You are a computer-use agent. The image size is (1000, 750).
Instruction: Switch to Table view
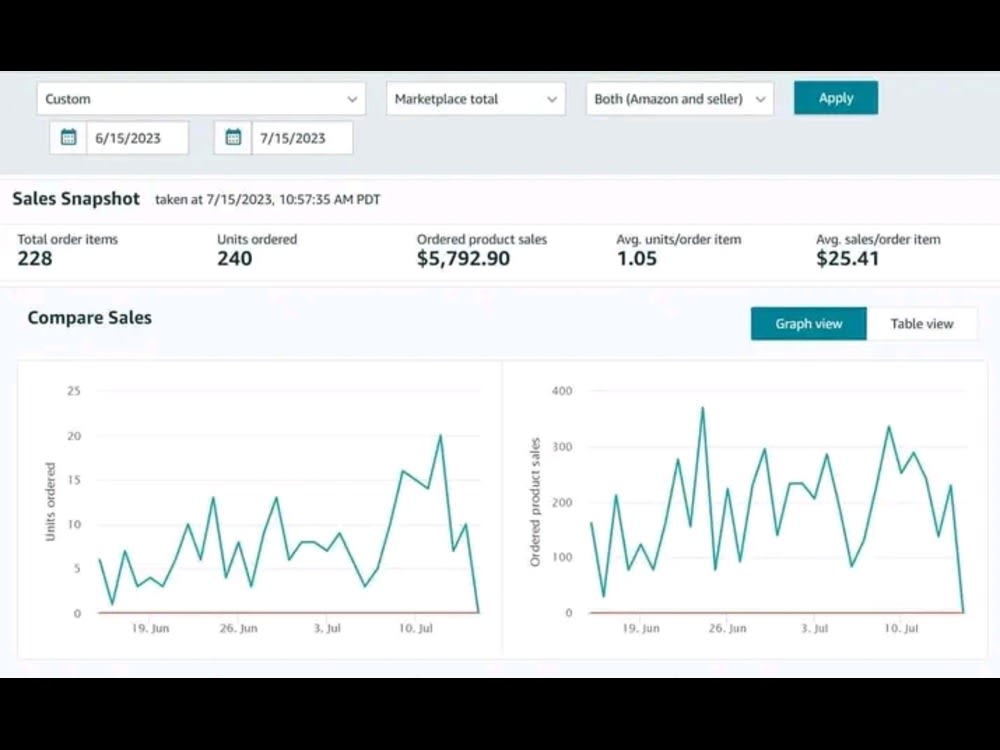coord(922,324)
